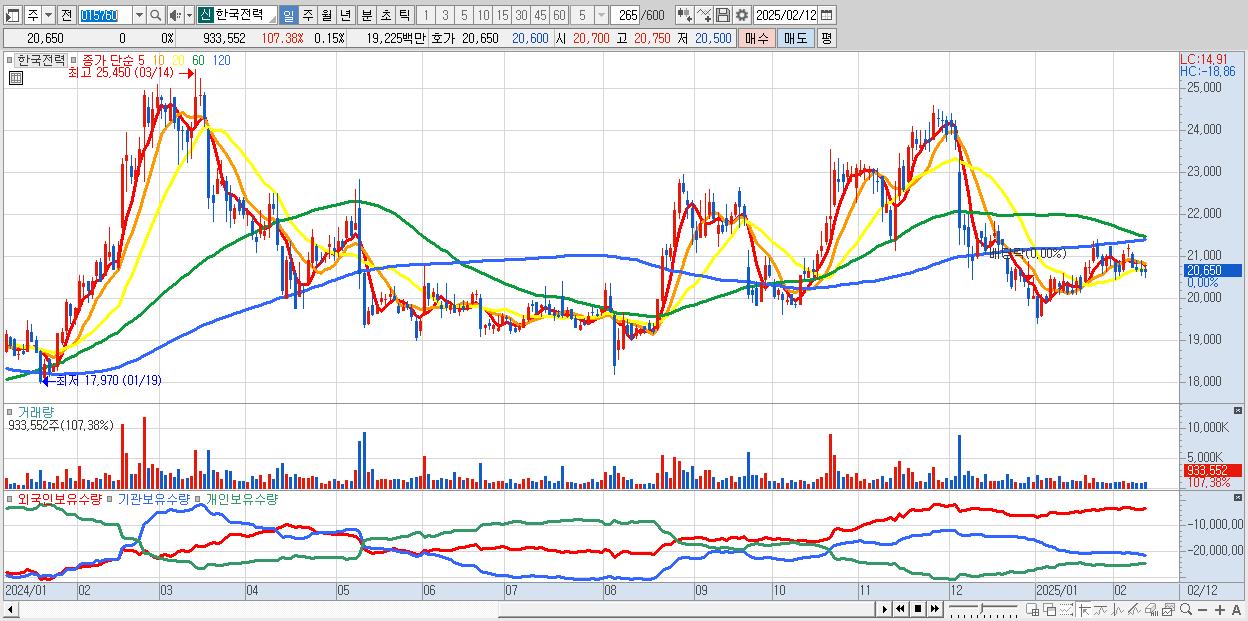Click the rewind double-left arrow button
Screen dimensions: 1248x621
[900, 609]
